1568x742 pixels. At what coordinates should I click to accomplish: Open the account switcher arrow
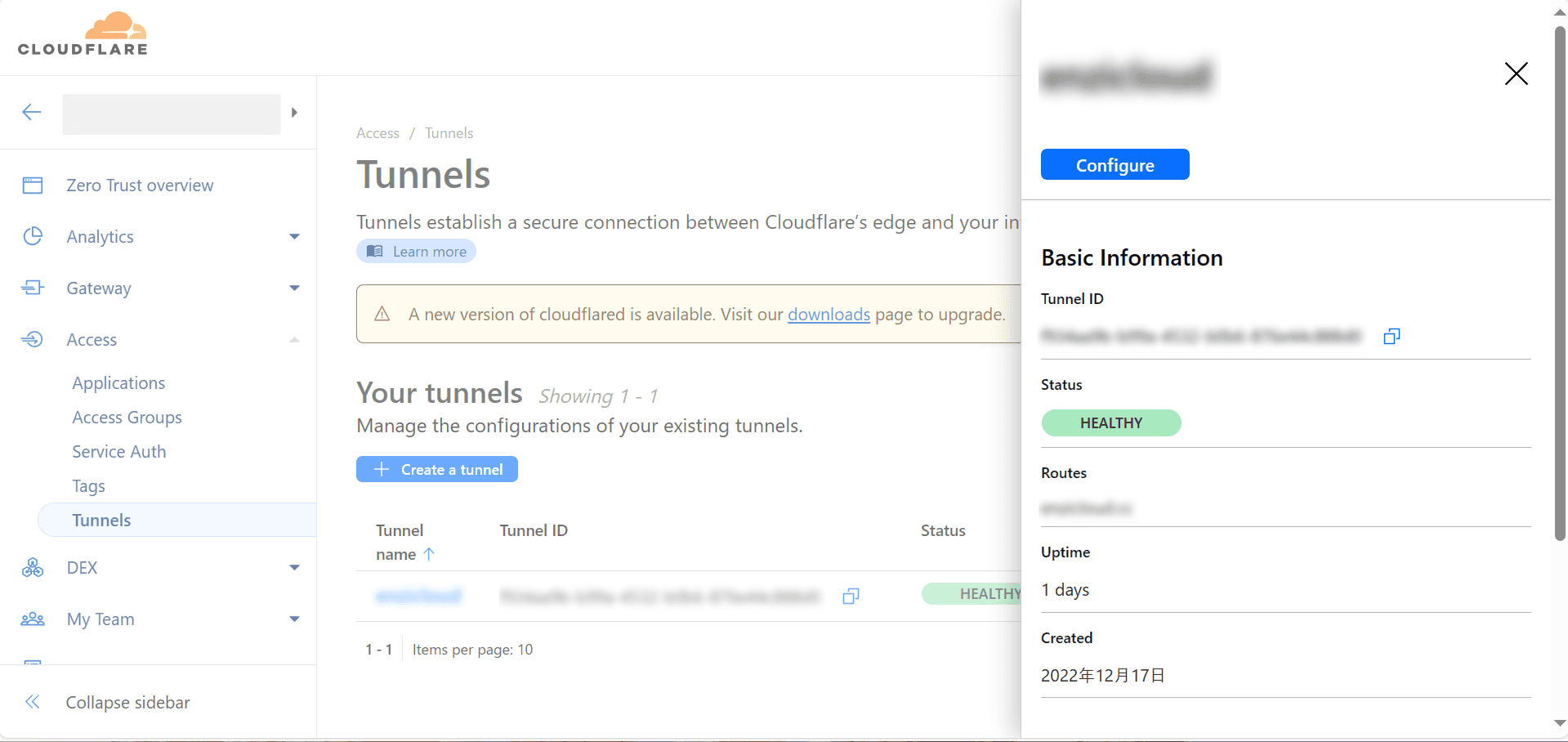(294, 112)
